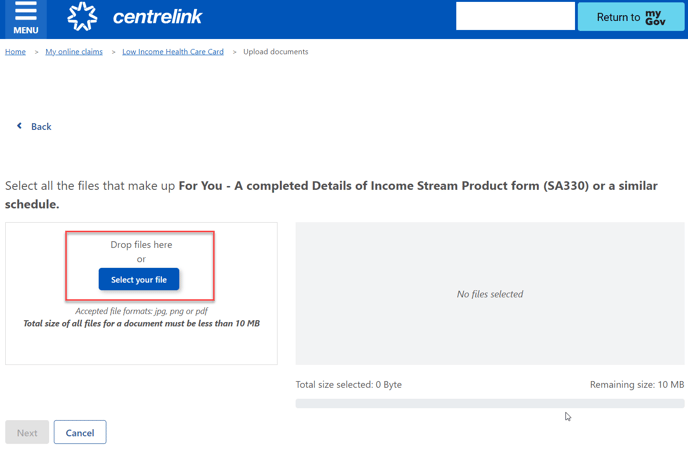Click the Back link text
This screenshot has height=452, width=688.
coord(41,126)
